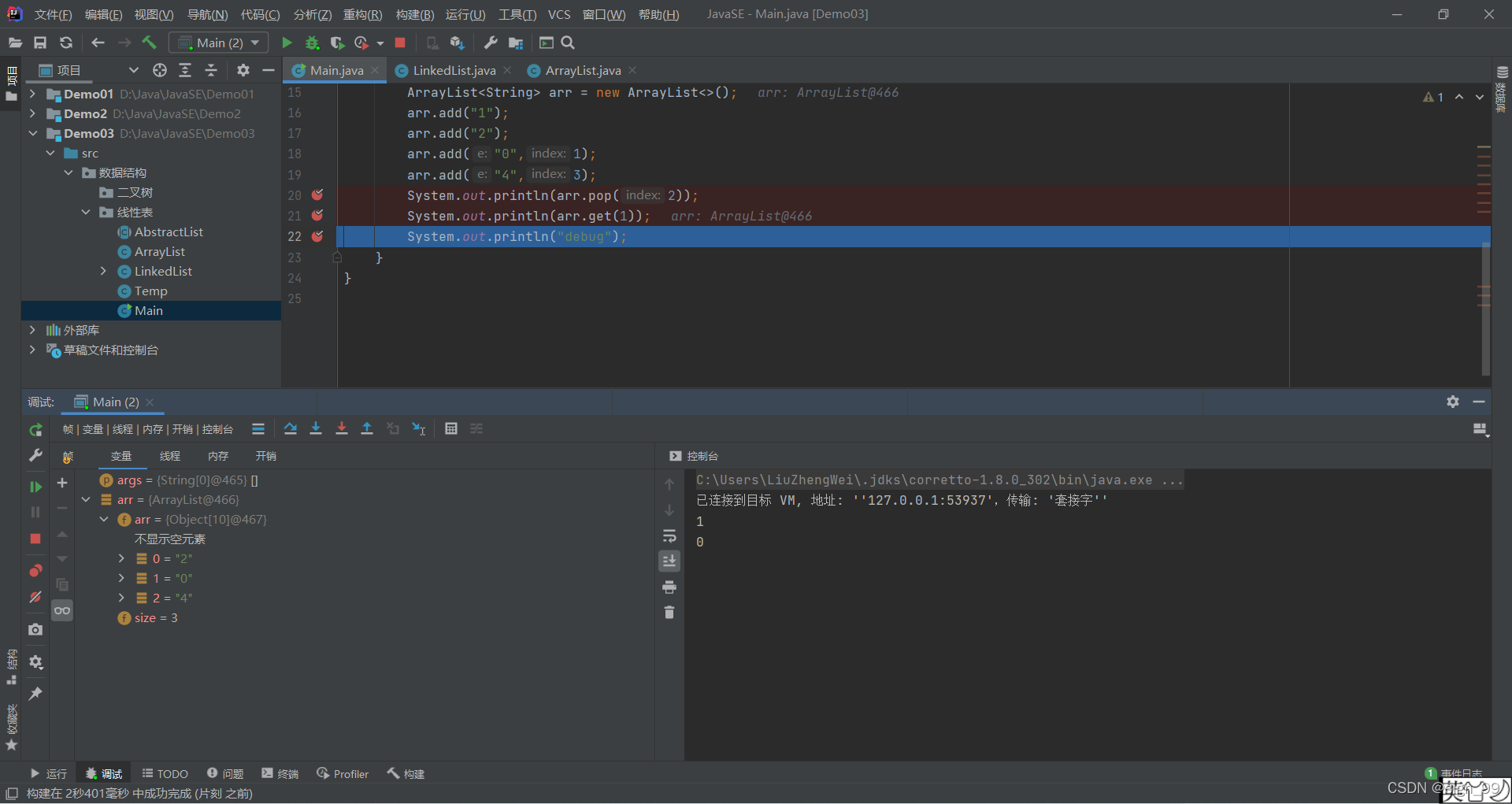Screen dimensions: 1512x804
Task: Take a thread dump with the camera icon
Action: click(35, 630)
